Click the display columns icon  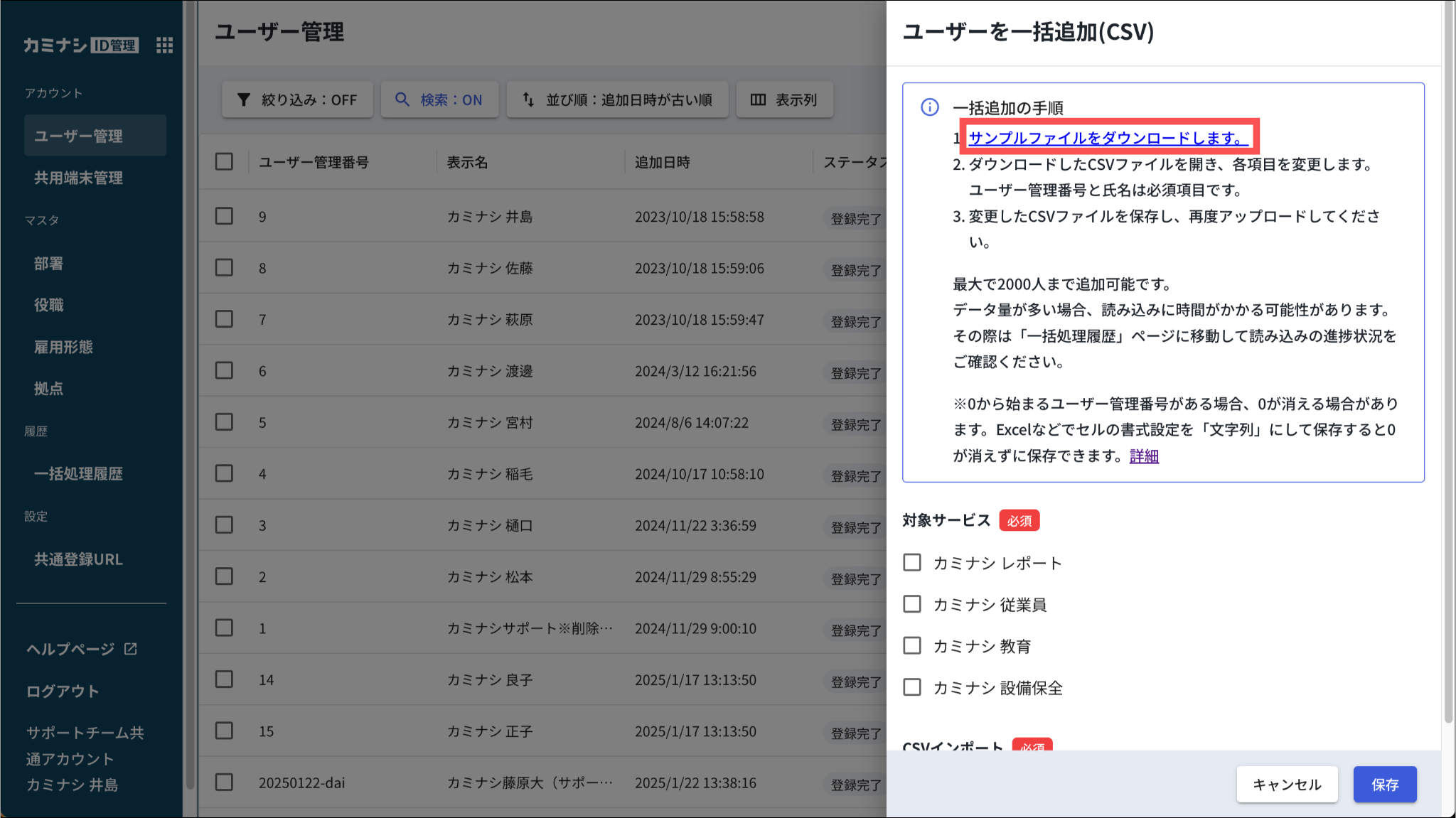pos(758,99)
